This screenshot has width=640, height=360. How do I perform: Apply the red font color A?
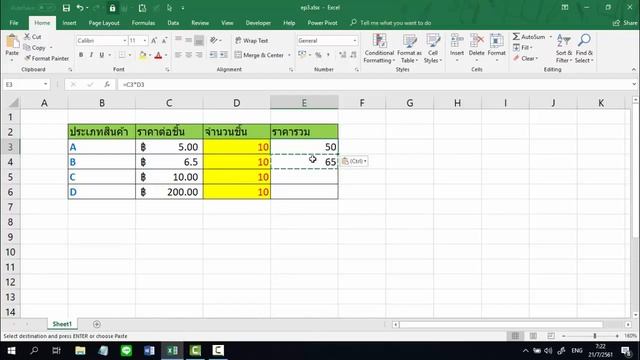click(x=158, y=55)
